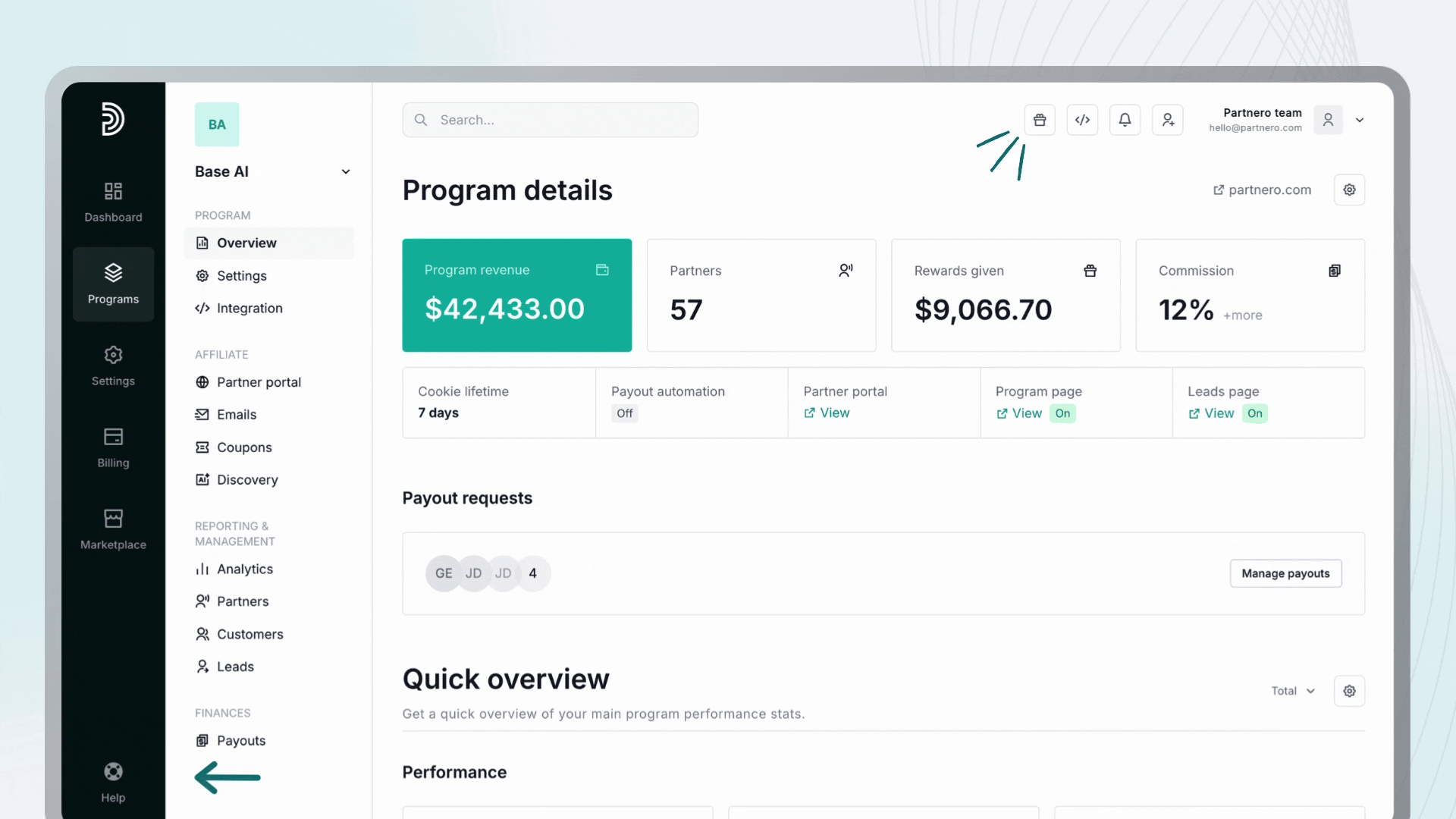Toggle the Payout automation Off badge
The width and height of the screenshot is (1456, 819).
624,413
